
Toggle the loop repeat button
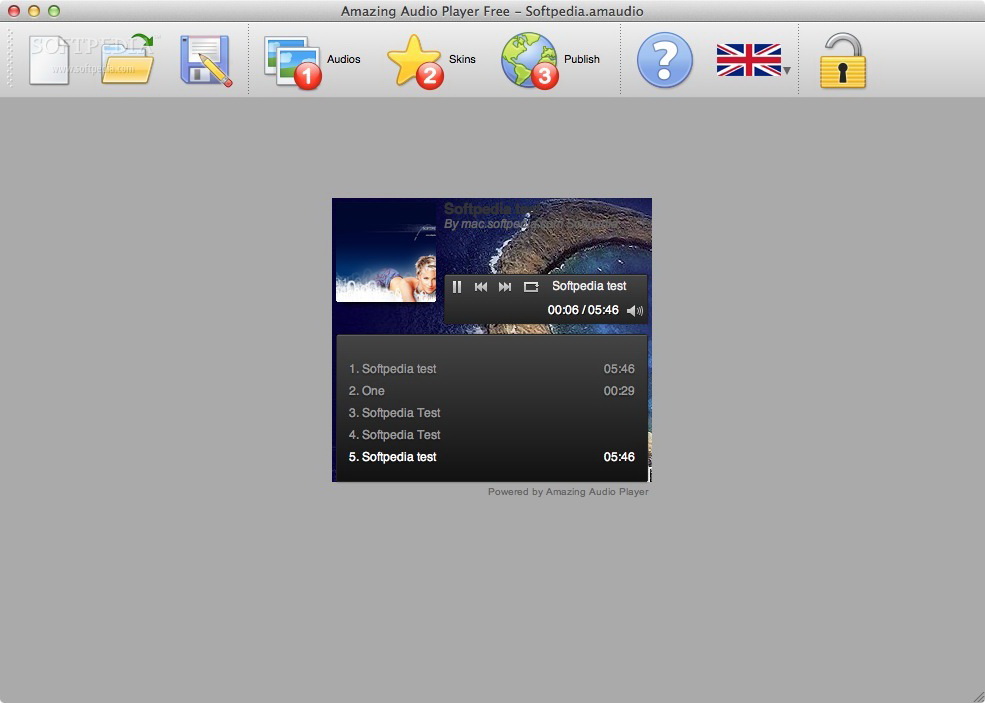(x=531, y=287)
